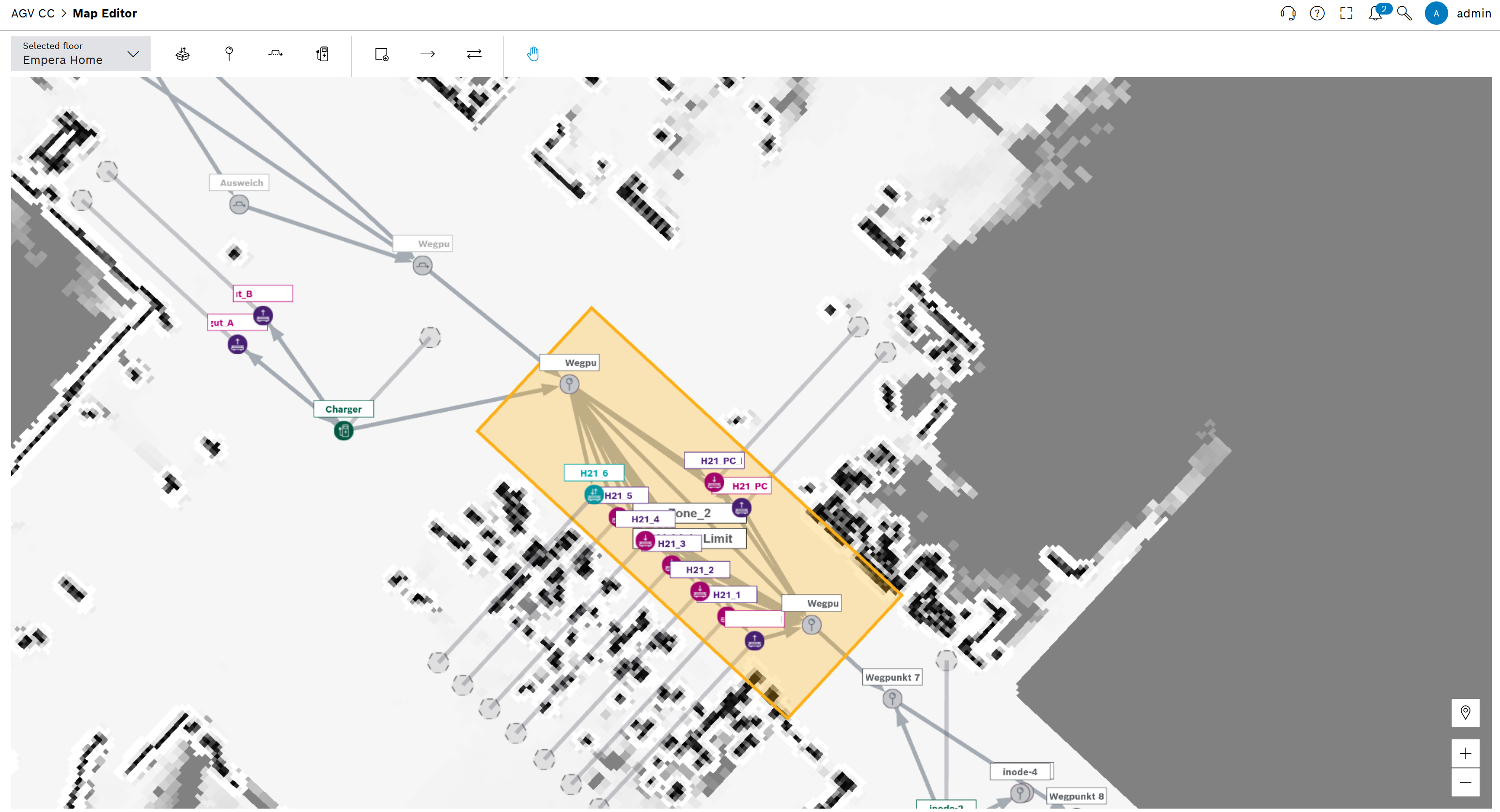The image size is (1500, 812).
Task: Select the bidirectional path tool
Action: coord(474,54)
